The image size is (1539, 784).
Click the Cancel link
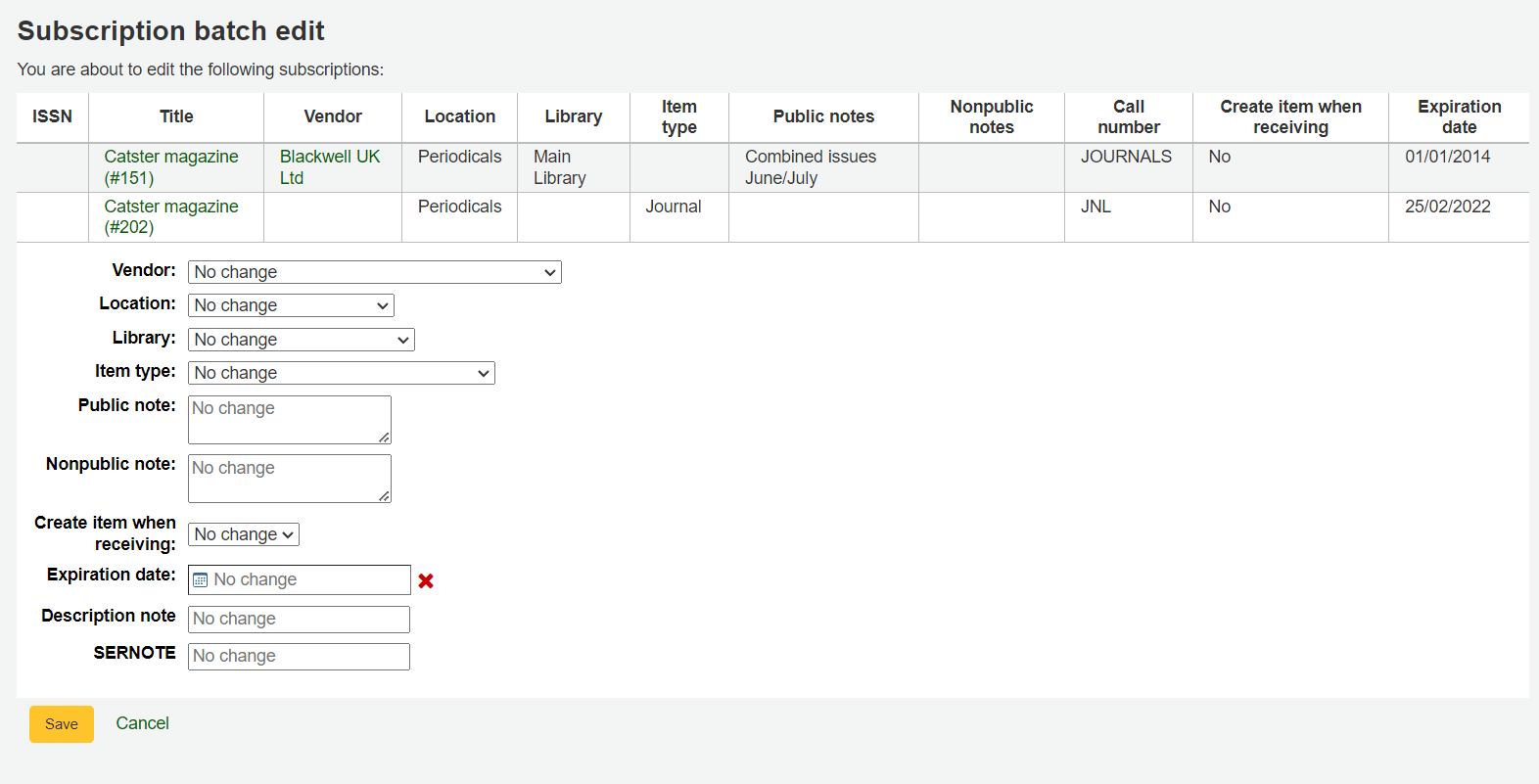coord(142,723)
